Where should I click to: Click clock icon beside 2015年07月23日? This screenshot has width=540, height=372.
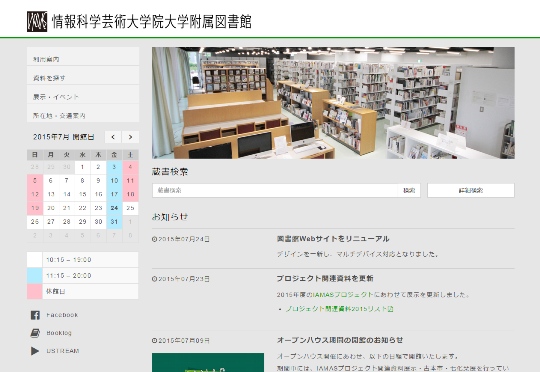point(154,279)
